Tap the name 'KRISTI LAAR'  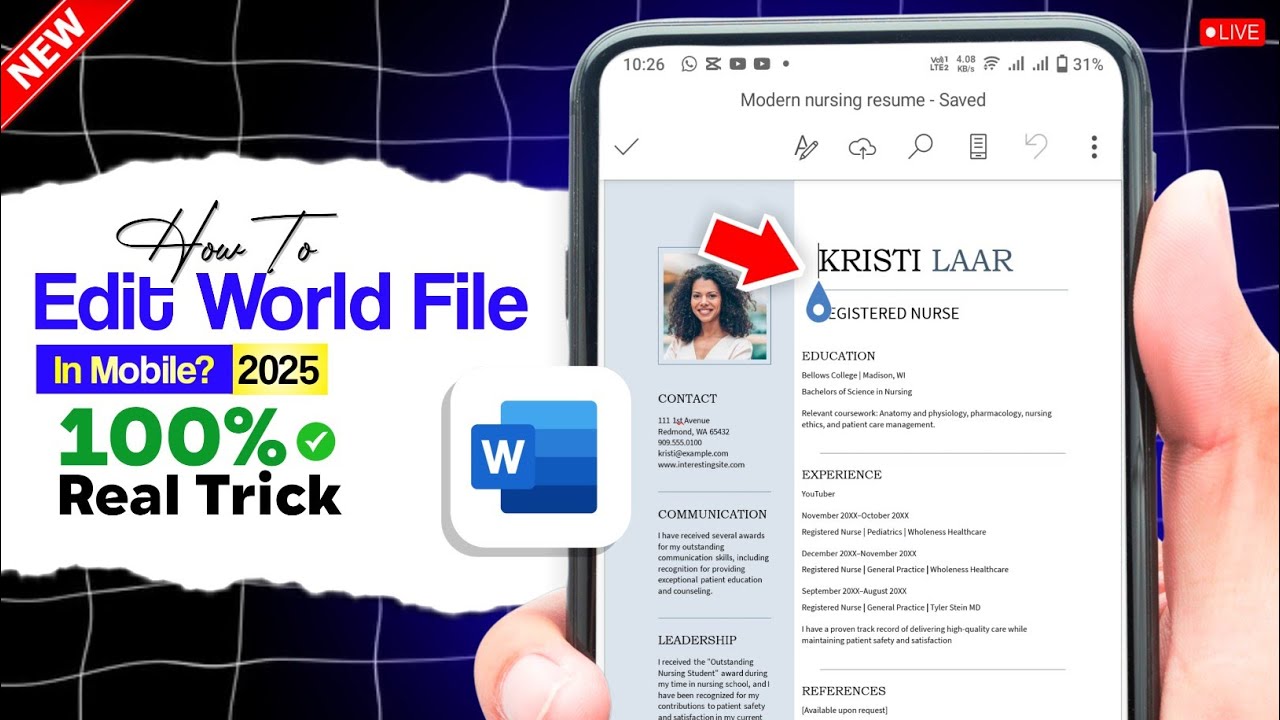pos(915,261)
